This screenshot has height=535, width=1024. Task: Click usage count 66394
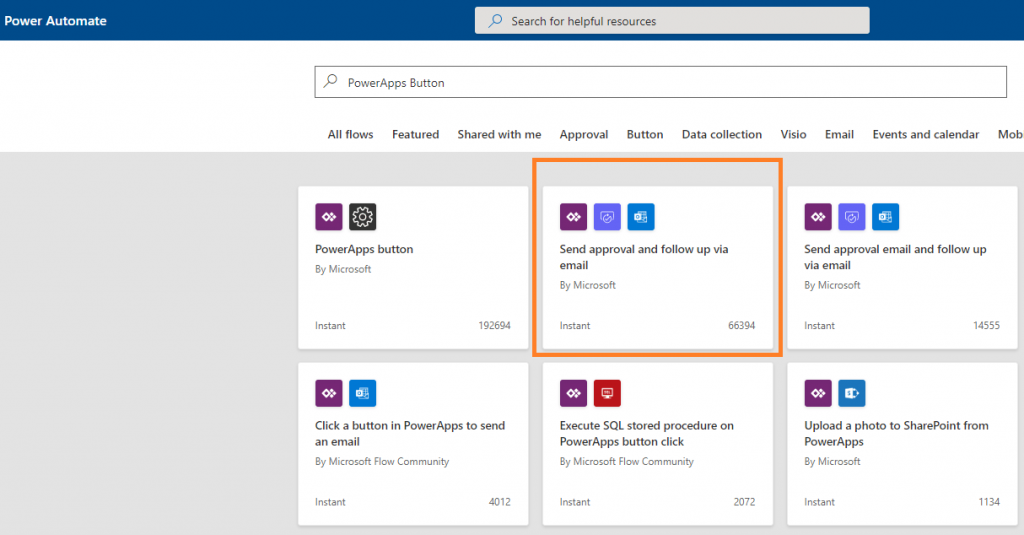coord(741,325)
